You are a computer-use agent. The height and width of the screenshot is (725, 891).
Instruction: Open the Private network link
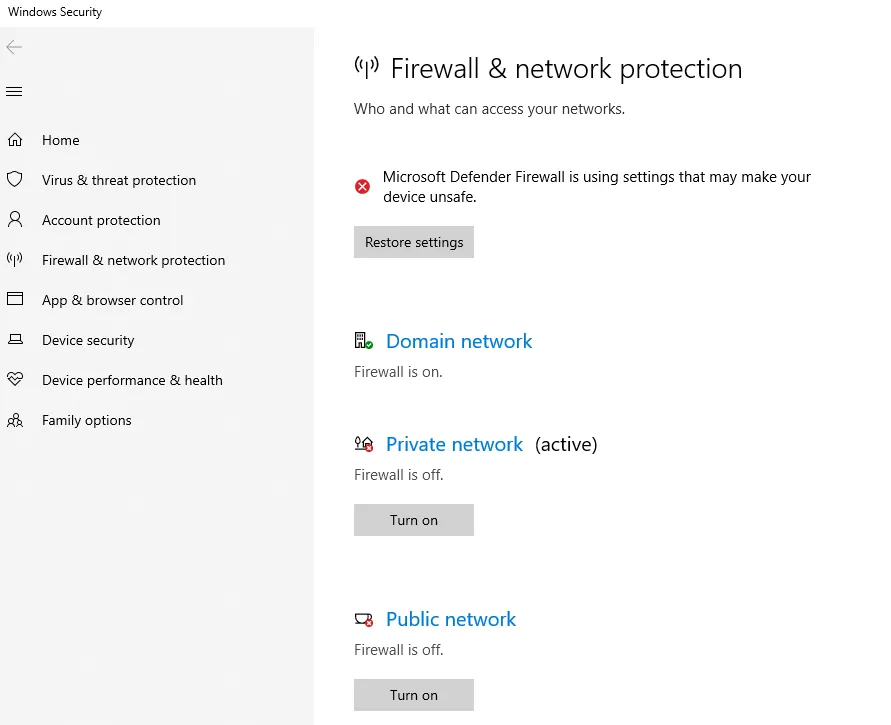pos(454,444)
